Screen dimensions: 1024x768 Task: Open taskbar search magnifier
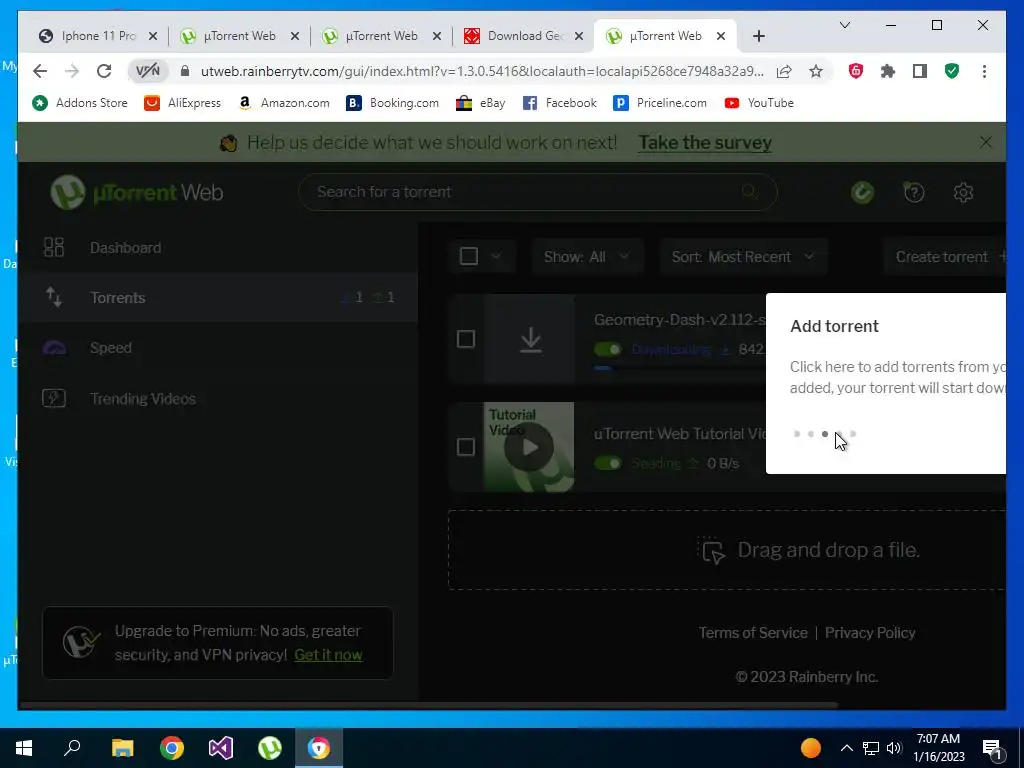click(72, 748)
